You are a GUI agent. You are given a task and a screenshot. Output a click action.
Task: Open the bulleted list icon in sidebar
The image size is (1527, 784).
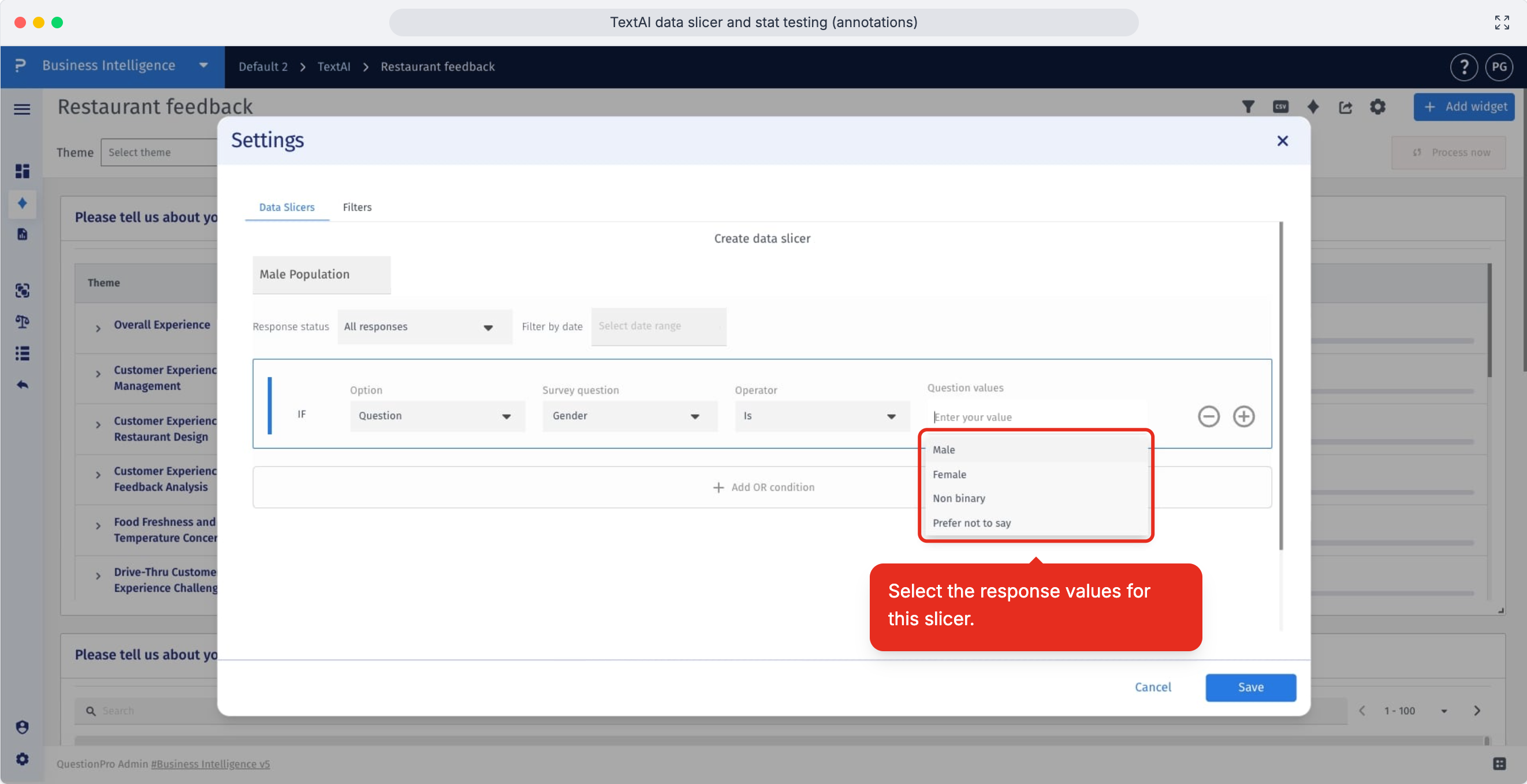[x=22, y=354]
